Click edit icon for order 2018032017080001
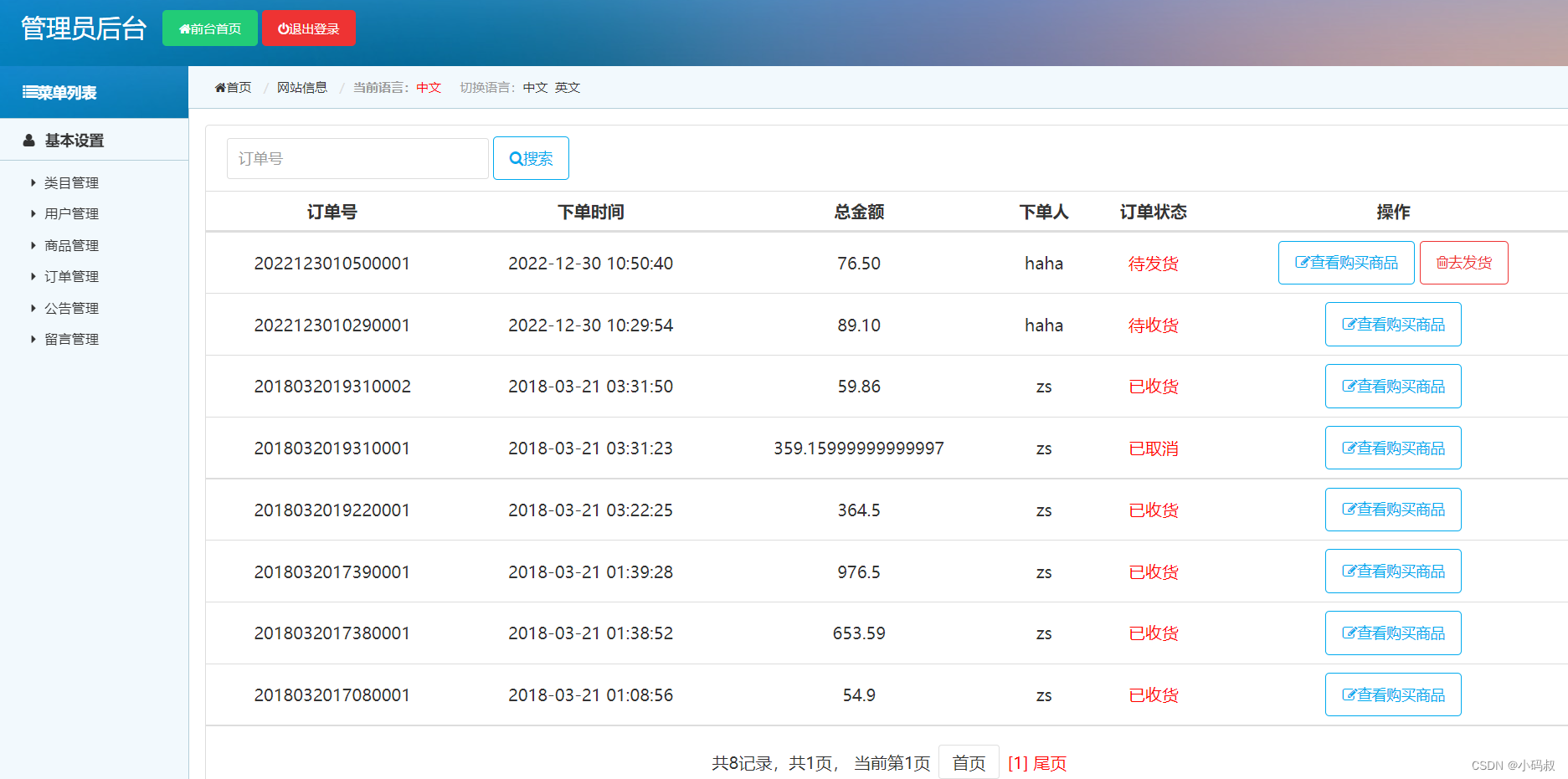 click(x=1350, y=695)
